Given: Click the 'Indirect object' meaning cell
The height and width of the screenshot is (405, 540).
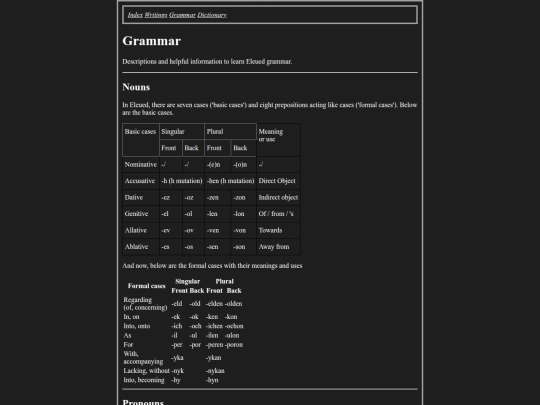Looking at the screenshot, I should tap(278, 197).
